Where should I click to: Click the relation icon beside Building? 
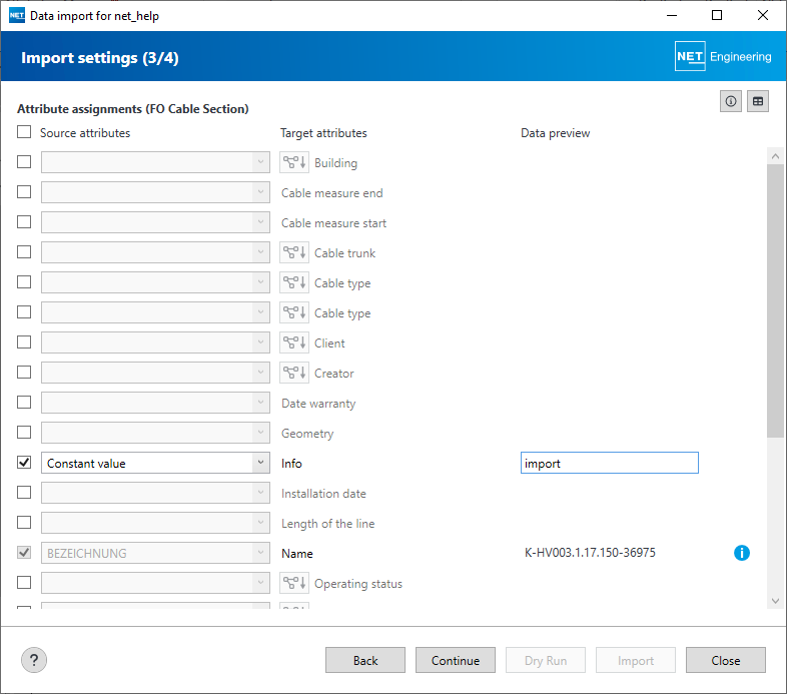tap(294, 163)
